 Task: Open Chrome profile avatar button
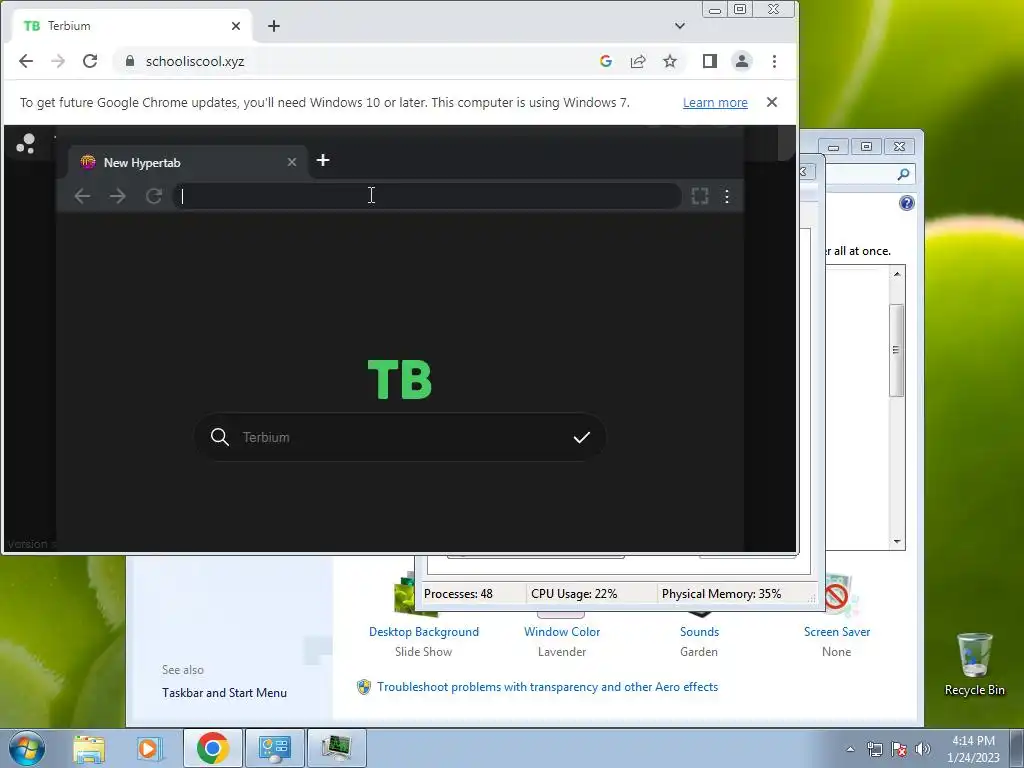[742, 61]
